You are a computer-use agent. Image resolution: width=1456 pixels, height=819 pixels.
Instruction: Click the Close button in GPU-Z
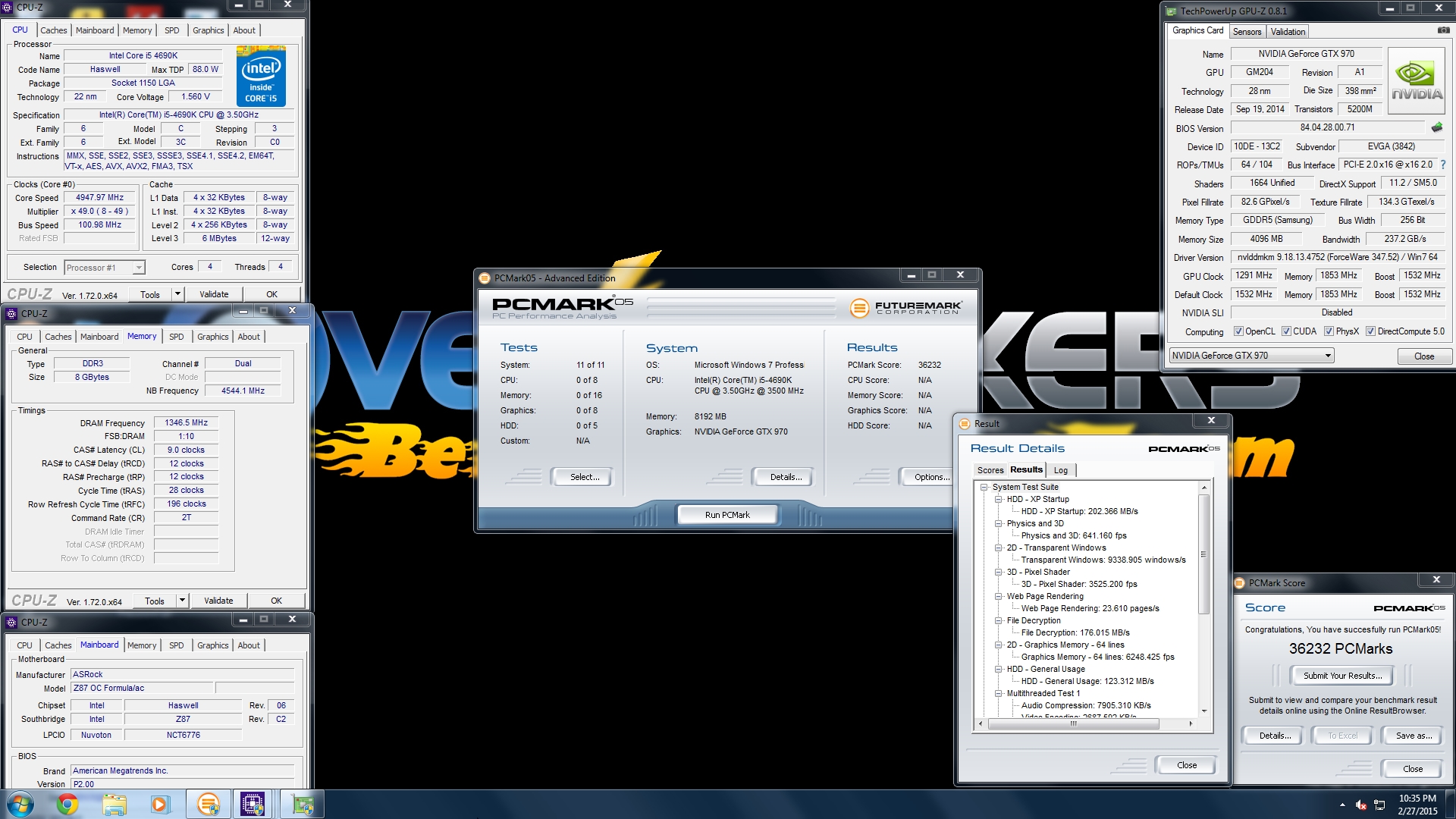coord(1424,356)
